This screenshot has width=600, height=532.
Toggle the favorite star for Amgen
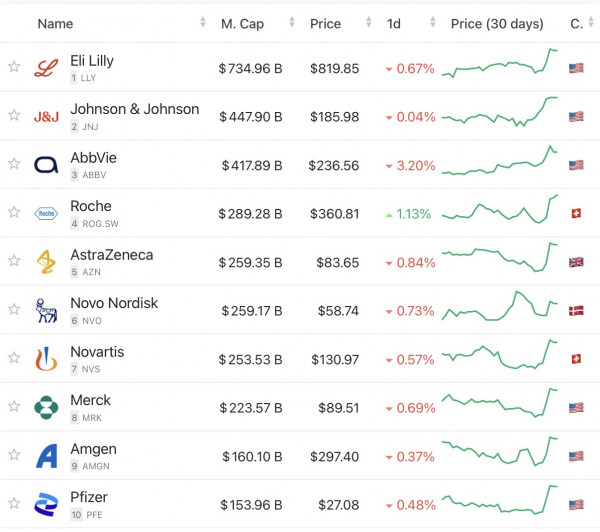pos(14,456)
